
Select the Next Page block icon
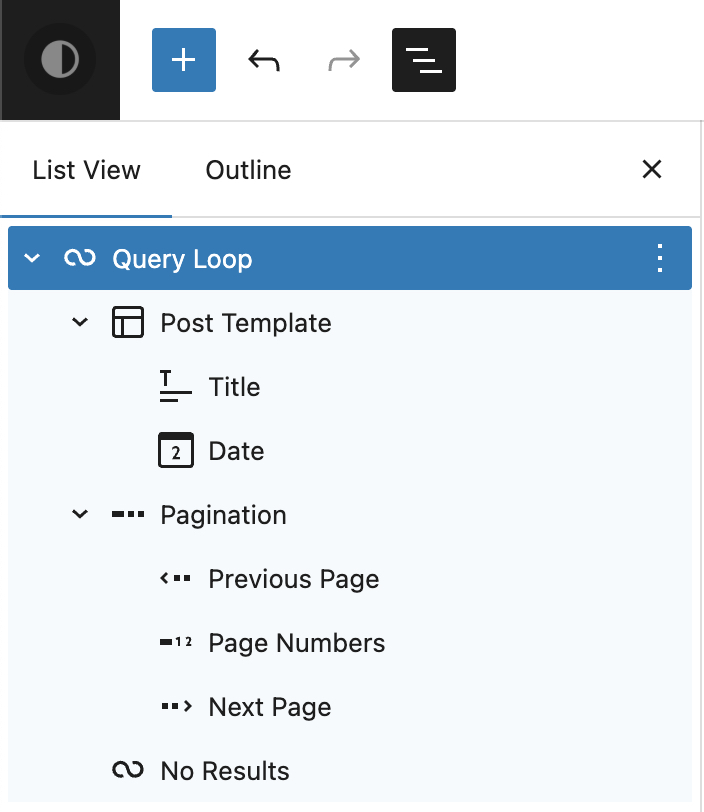(x=175, y=707)
